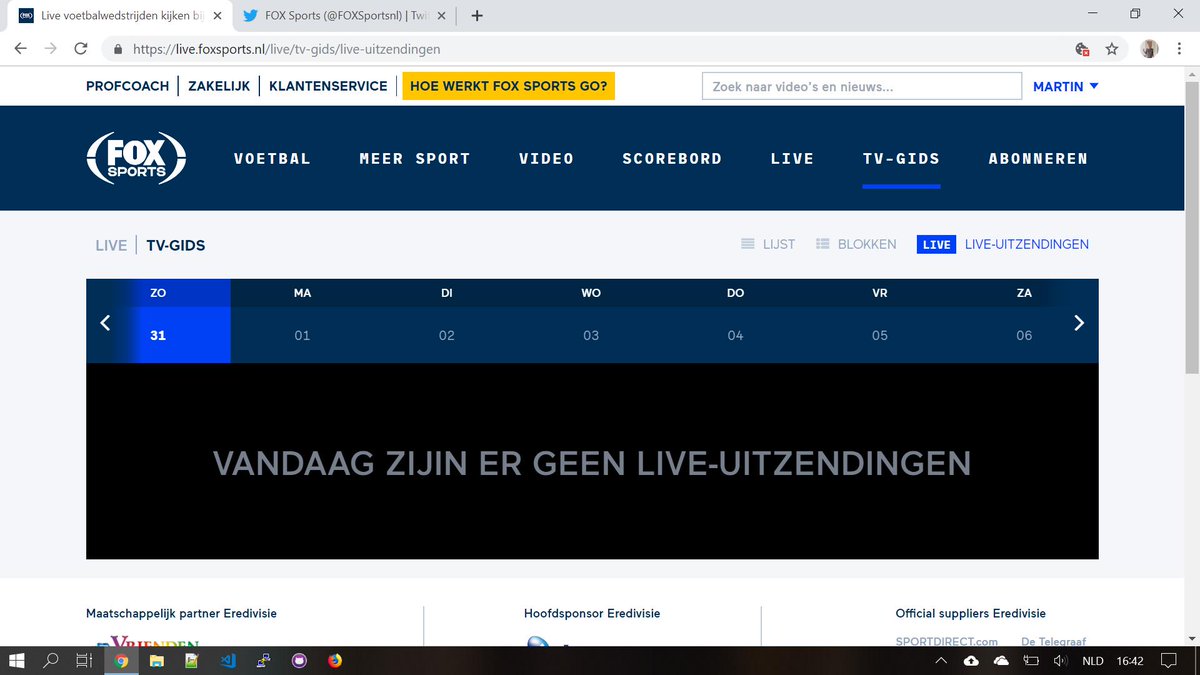Click the LIVE sub-navigation link beside TV-GIDS
The width and height of the screenshot is (1200, 675).
(111, 245)
